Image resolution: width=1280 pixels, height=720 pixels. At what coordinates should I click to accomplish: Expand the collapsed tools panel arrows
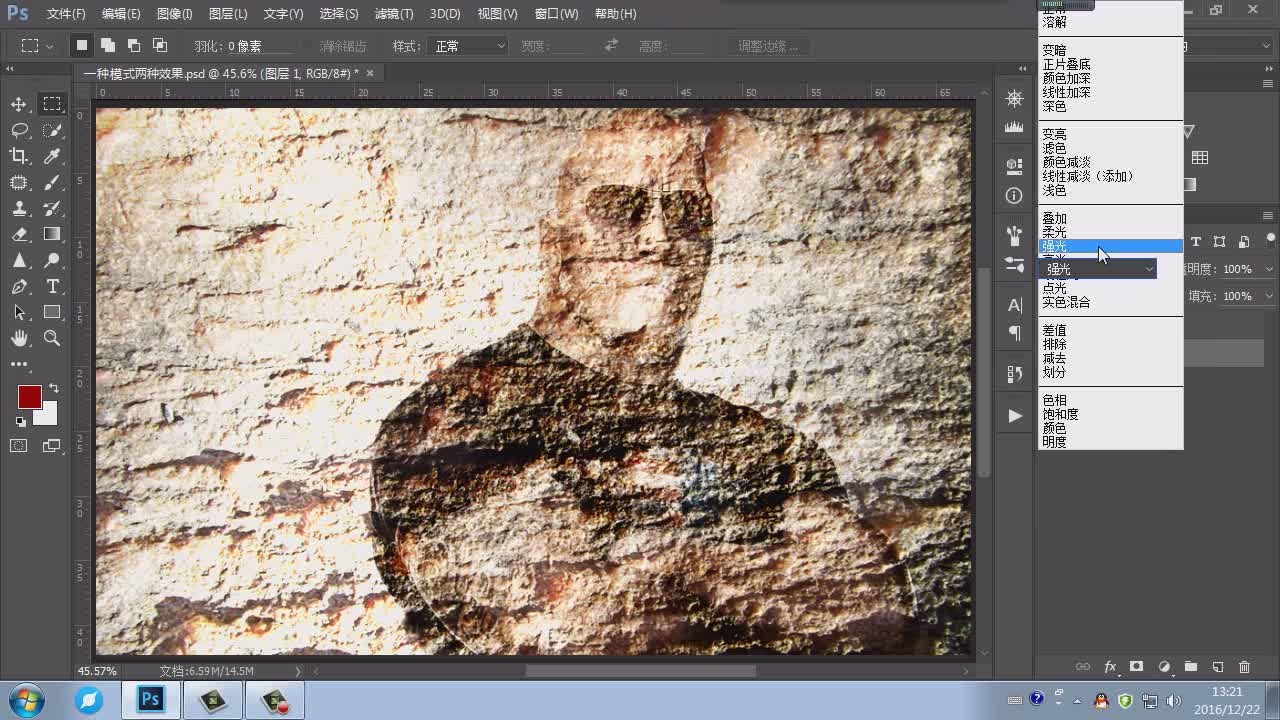coord(10,69)
